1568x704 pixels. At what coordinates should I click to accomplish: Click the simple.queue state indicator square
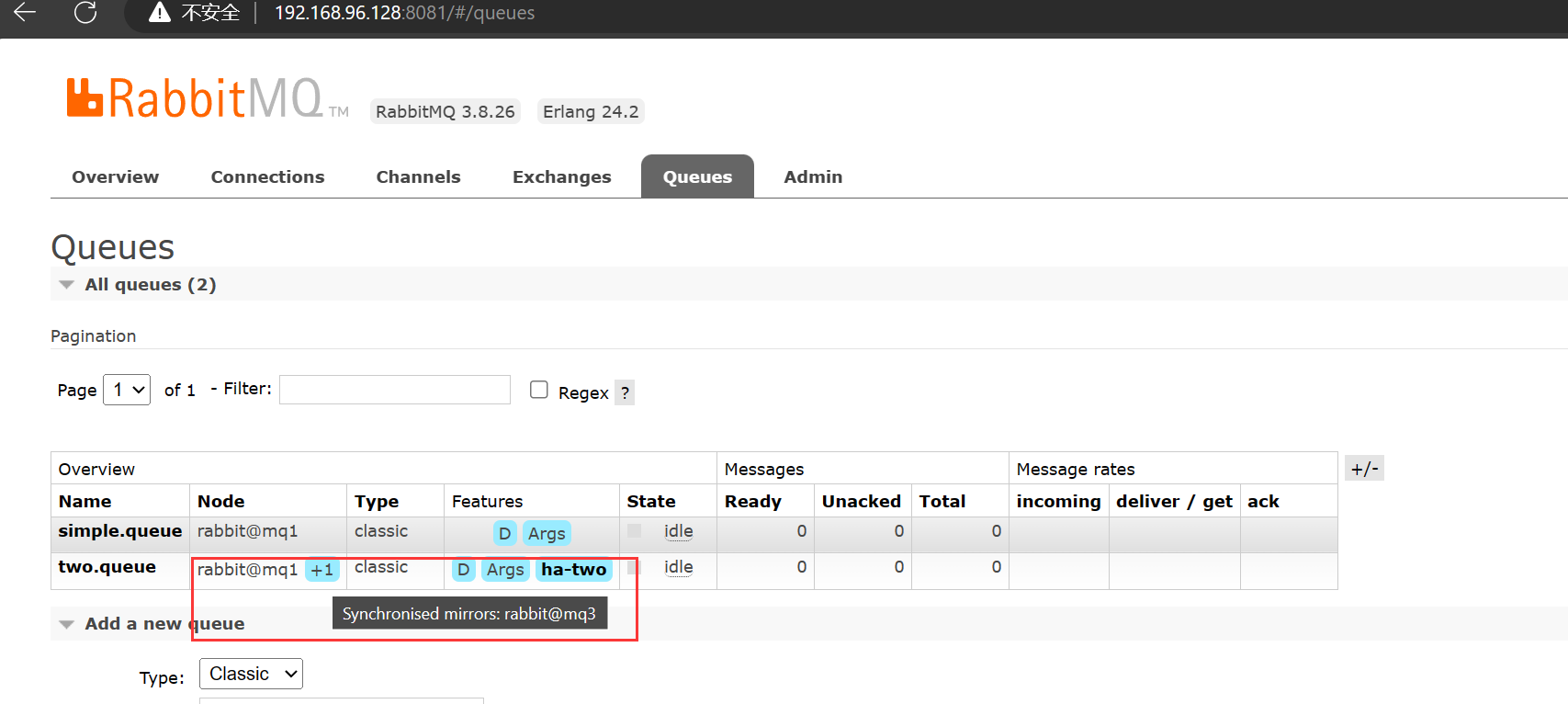tap(634, 530)
